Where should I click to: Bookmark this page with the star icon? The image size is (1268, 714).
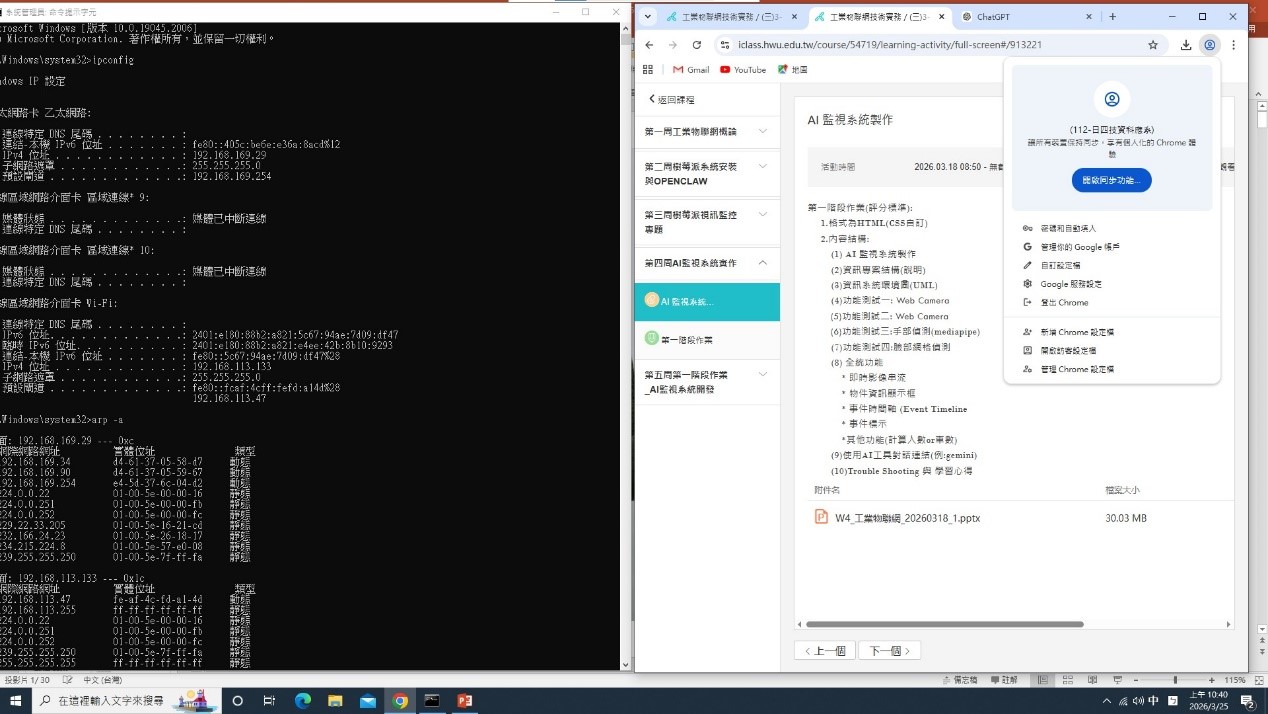[x=1153, y=45]
